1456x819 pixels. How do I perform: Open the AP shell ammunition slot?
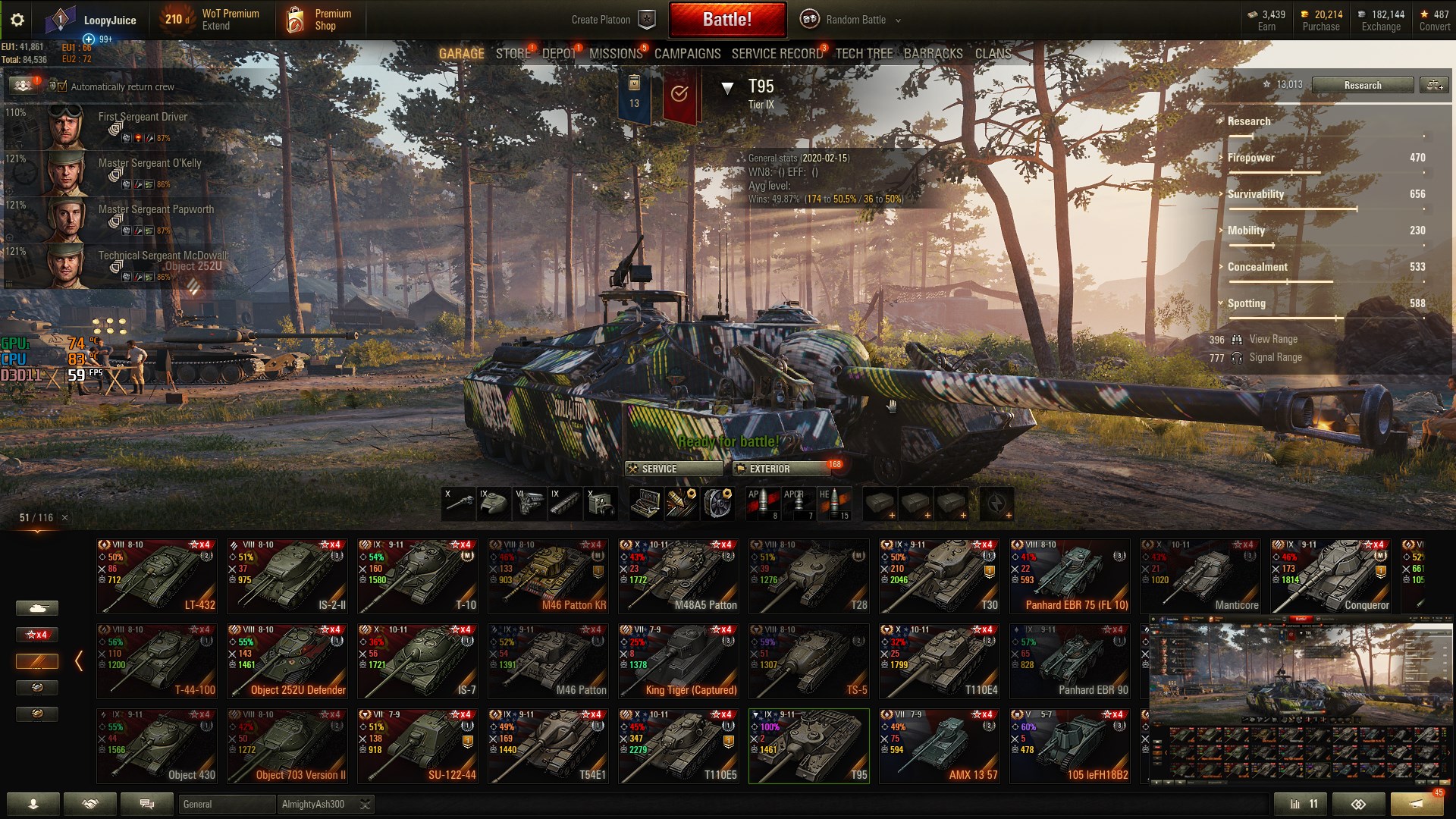click(763, 504)
